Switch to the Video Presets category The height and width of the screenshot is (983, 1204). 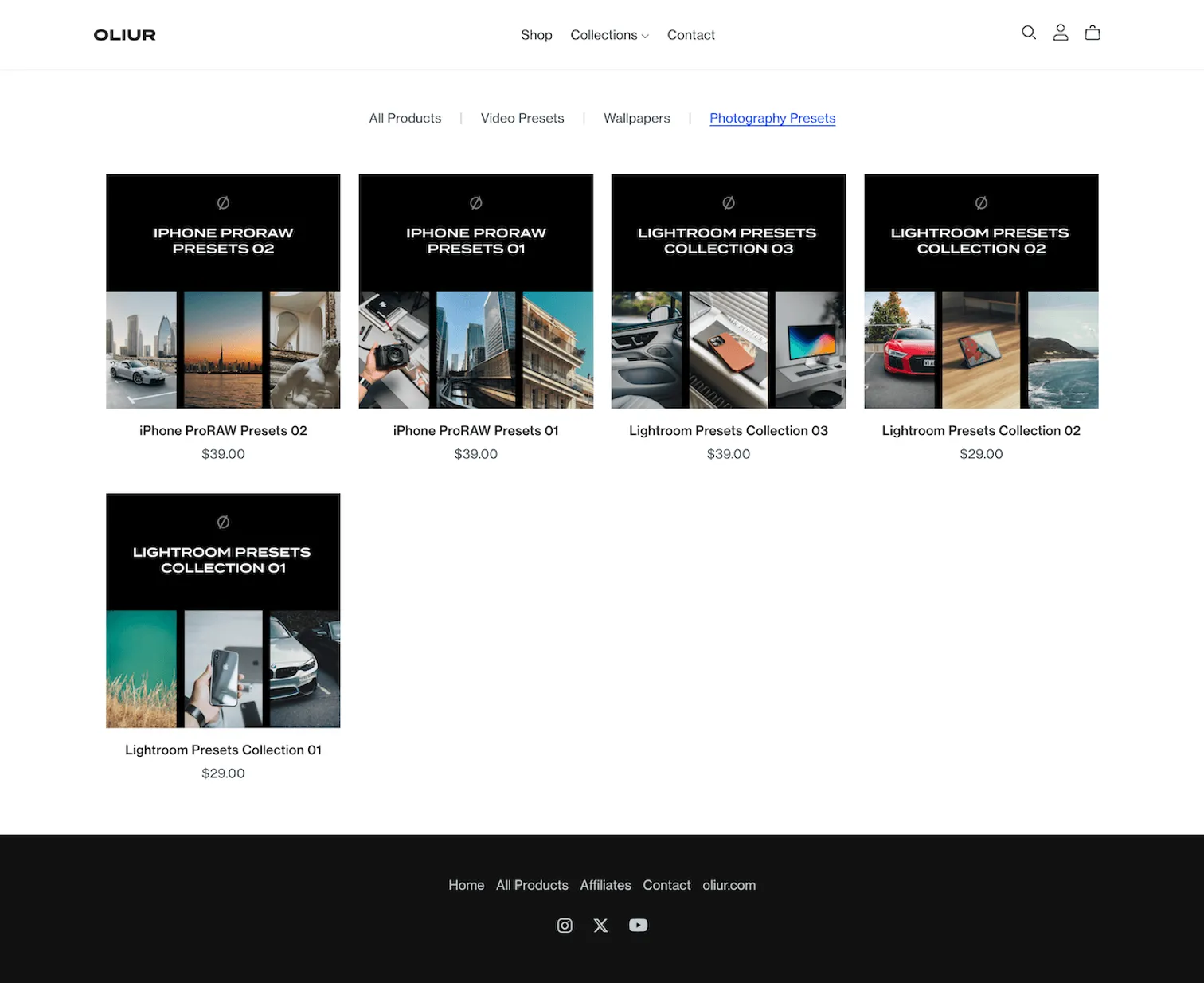click(522, 118)
